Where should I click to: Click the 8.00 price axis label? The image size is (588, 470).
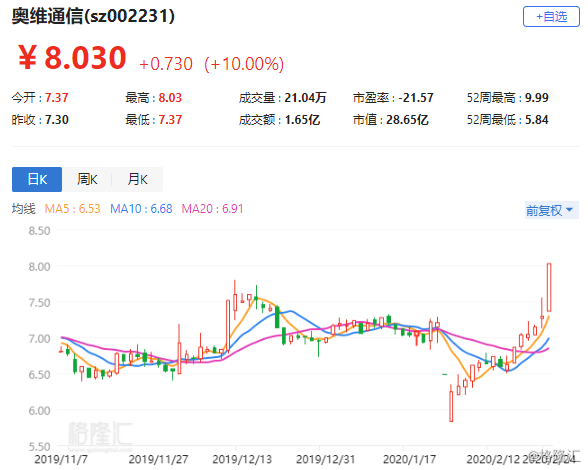pos(39,267)
